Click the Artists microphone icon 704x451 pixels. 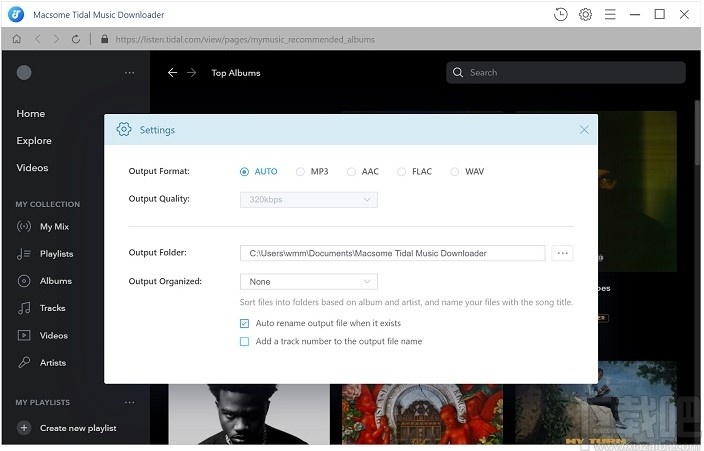coord(24,362)
